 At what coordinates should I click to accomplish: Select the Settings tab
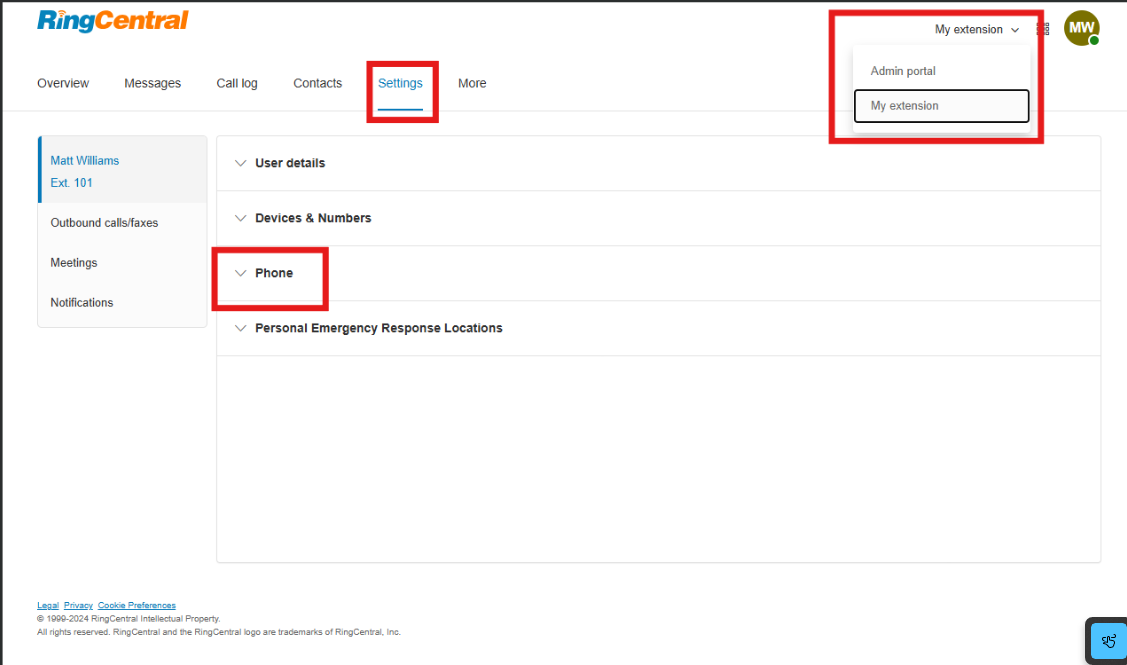[x=400, y=83]
